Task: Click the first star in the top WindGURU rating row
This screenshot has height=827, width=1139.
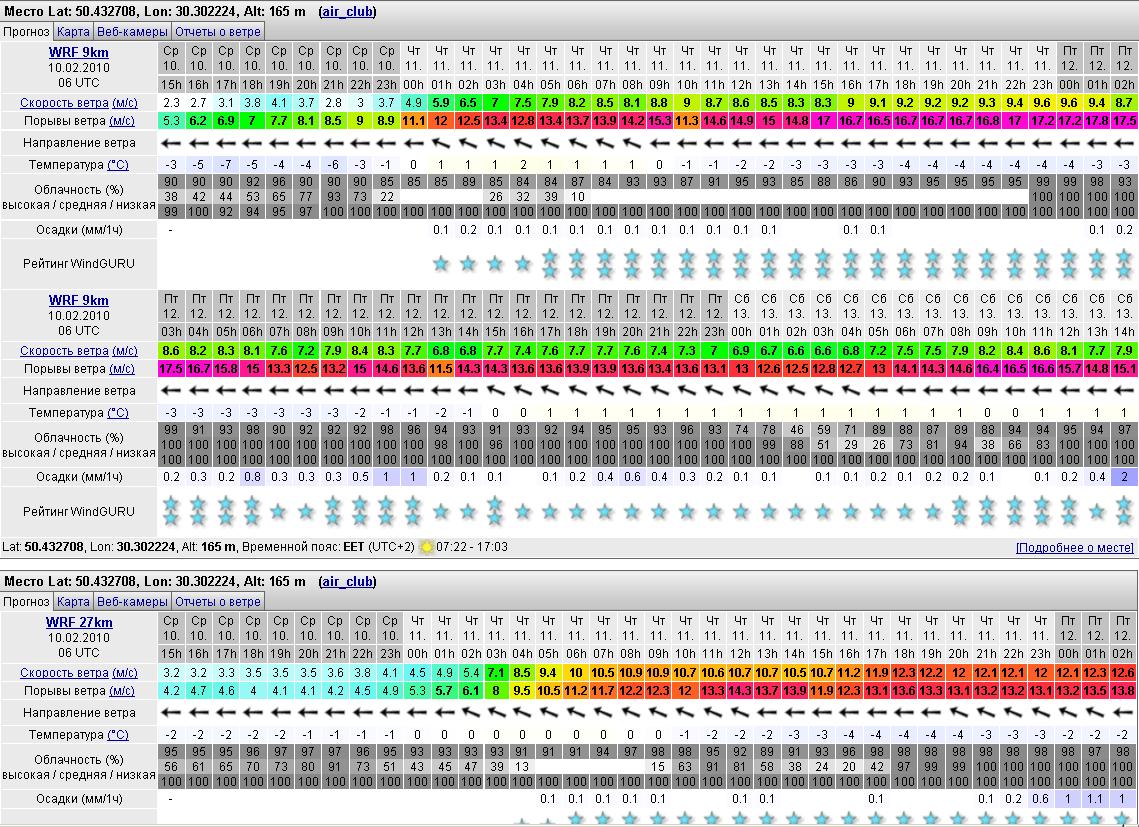Action: pyautogui.click(x=441, y=264)
